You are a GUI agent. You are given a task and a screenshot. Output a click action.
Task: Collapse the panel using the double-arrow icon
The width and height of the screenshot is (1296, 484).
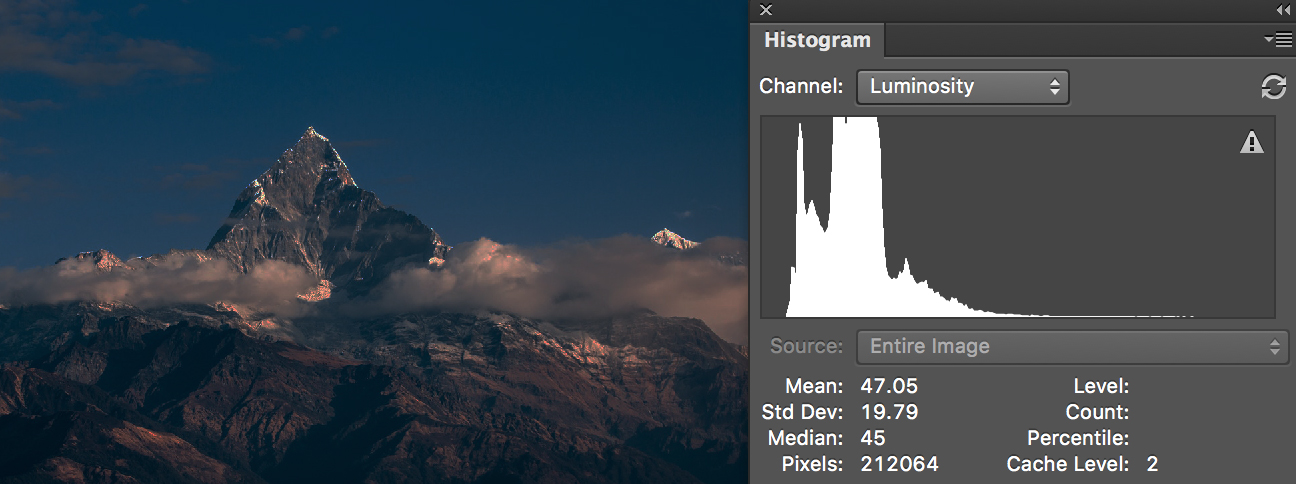tap(1284, 10)
